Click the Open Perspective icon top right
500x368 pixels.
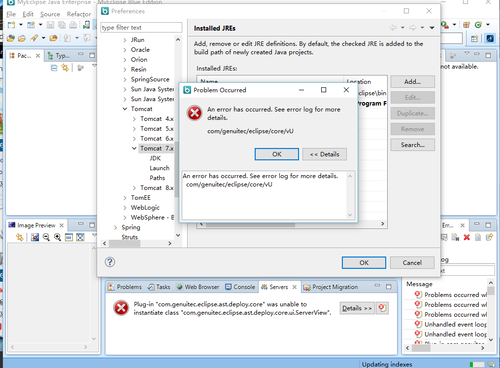(x=474, y=39)
